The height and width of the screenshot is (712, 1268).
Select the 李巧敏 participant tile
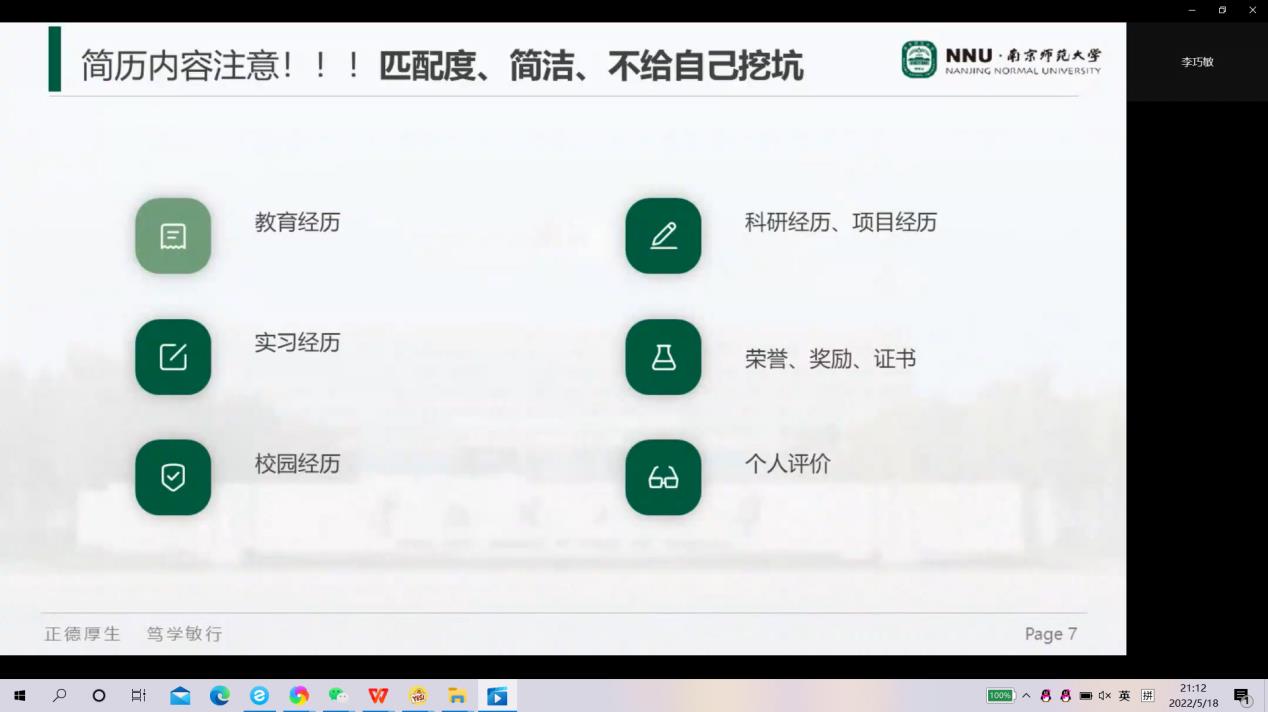1197,62
